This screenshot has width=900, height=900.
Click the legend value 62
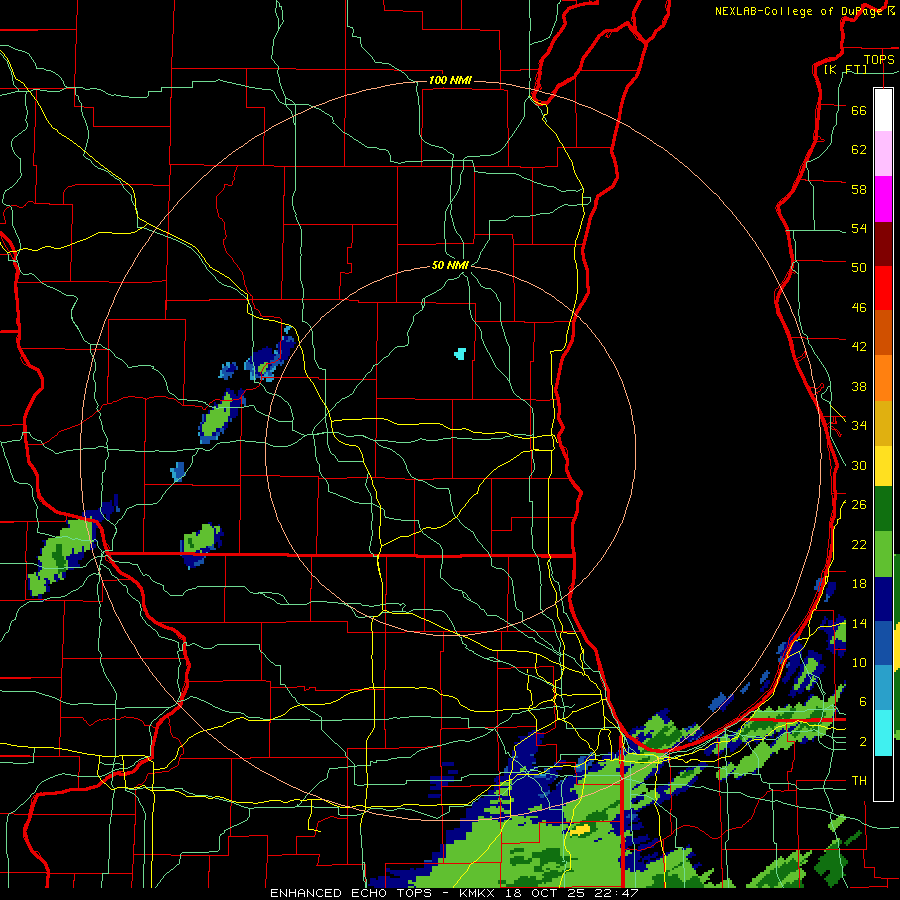coord(859,150)
